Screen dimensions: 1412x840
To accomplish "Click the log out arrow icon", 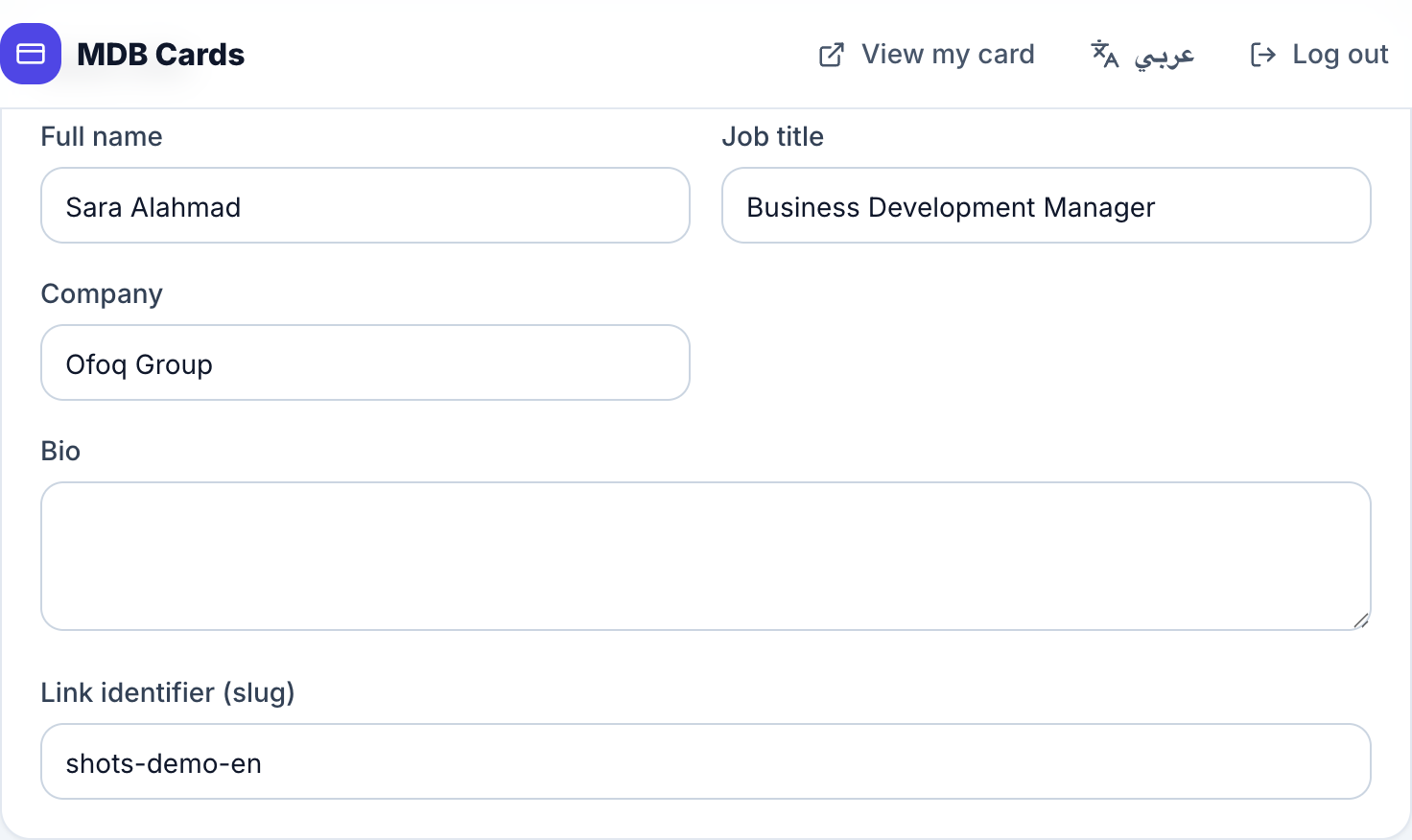I will (1263, 55).
